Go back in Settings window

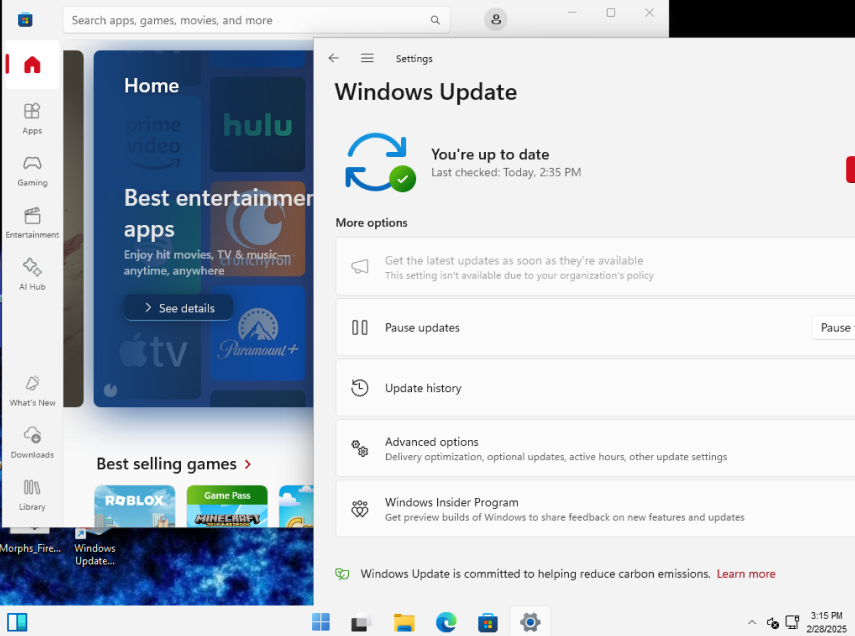(334, 58)
